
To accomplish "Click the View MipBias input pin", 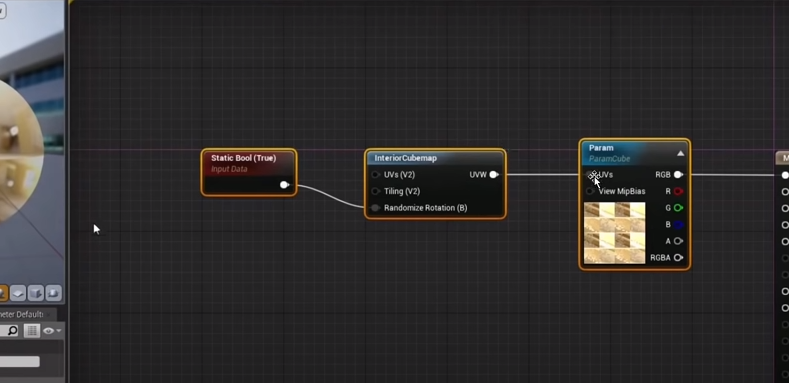I will [x=590, y=191].
